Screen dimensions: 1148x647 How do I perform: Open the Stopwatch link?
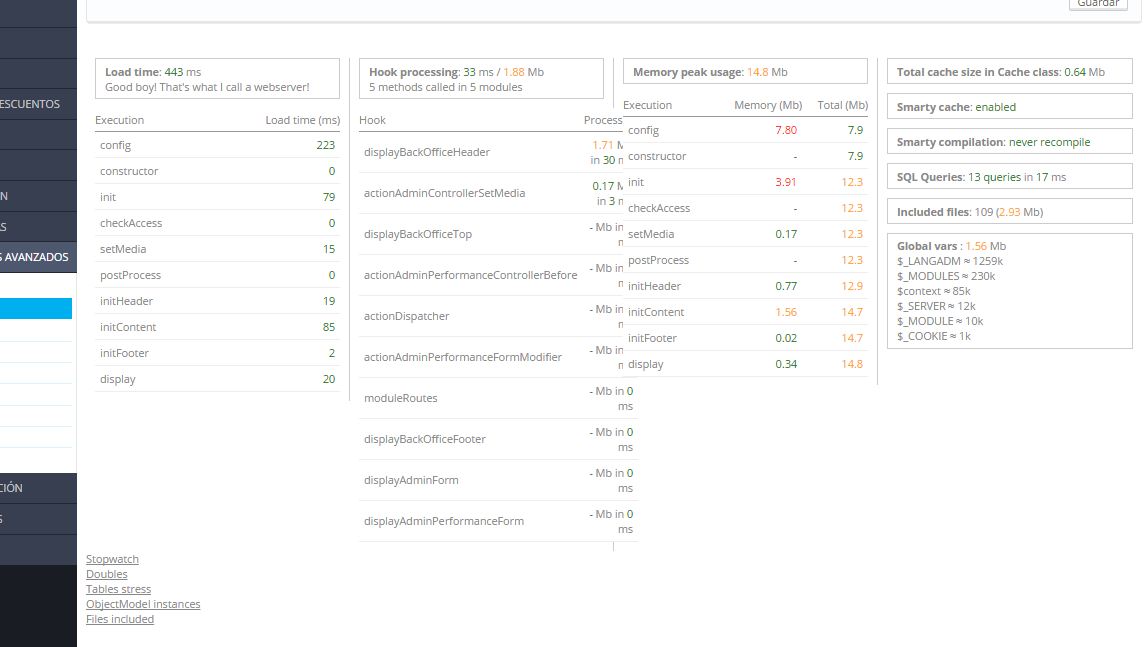click(x=112, y=559)
